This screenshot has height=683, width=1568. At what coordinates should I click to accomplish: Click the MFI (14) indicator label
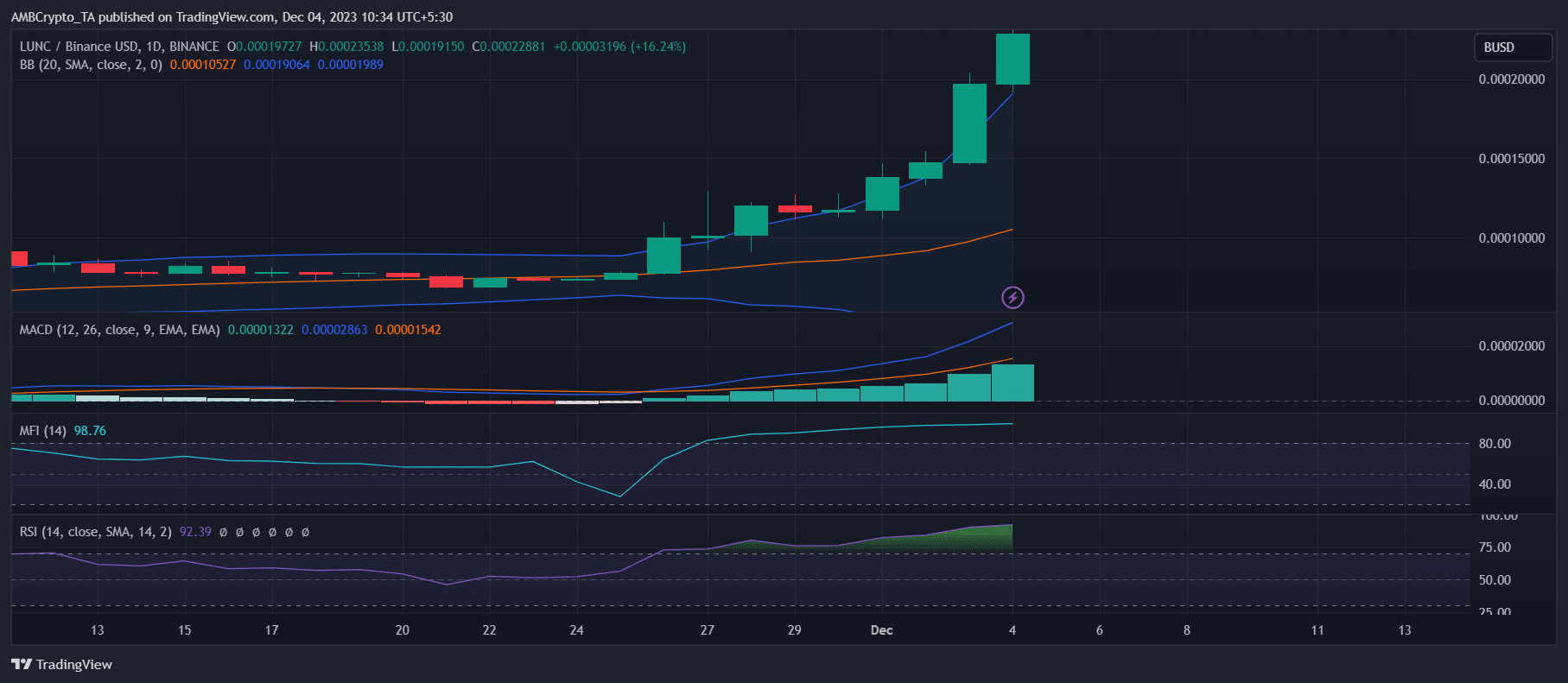43,431
